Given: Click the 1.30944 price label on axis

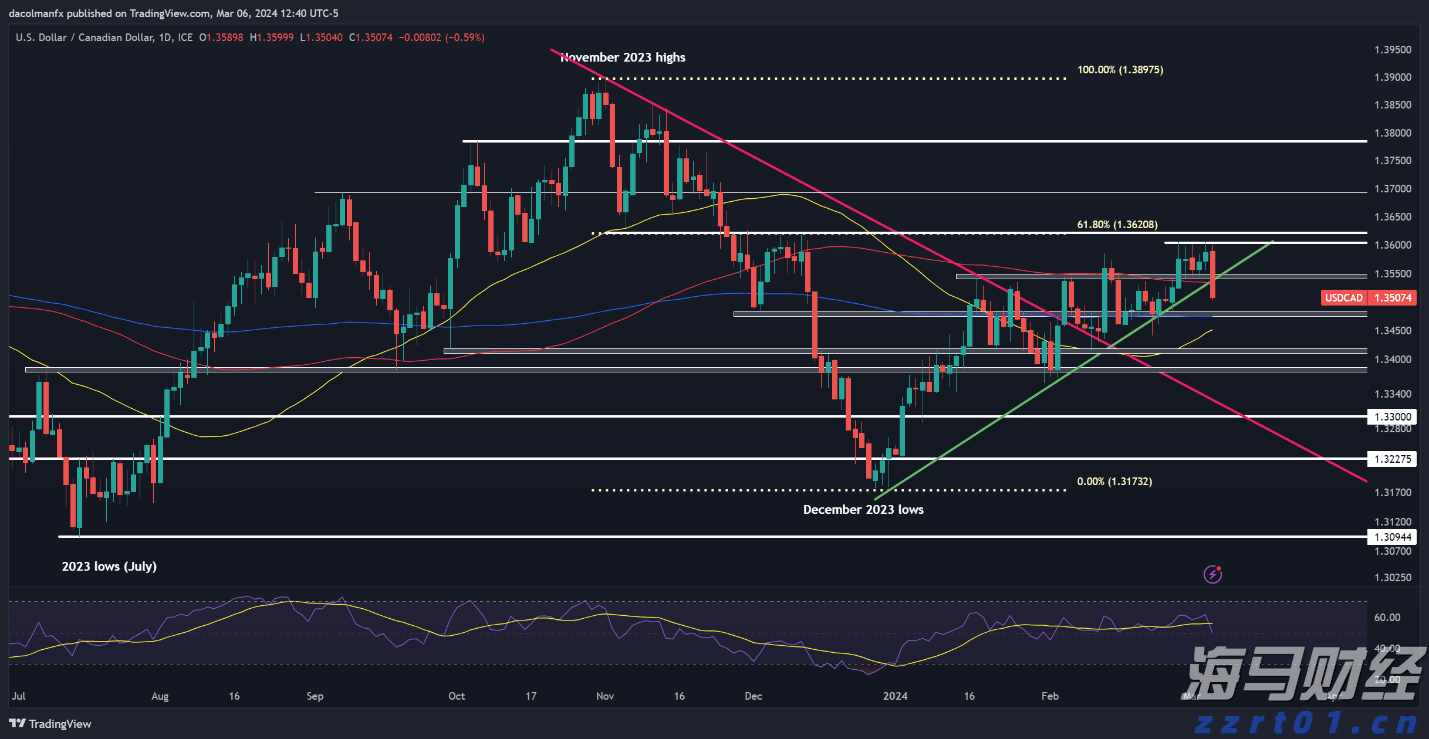Looking at the screenshot, I should tap(1392, 537).
